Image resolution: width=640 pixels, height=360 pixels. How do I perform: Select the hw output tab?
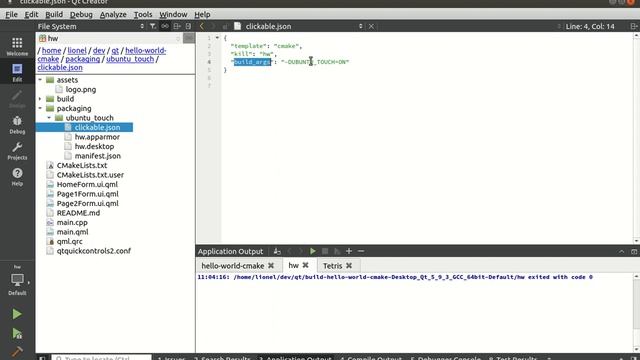click(293, 265)
